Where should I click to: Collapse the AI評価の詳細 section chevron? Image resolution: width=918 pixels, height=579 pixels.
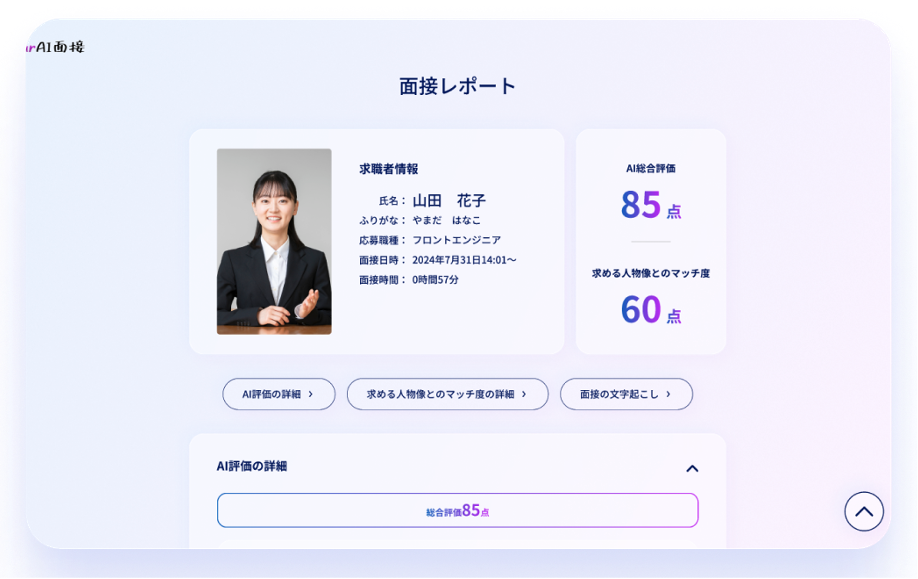point(692,468)
